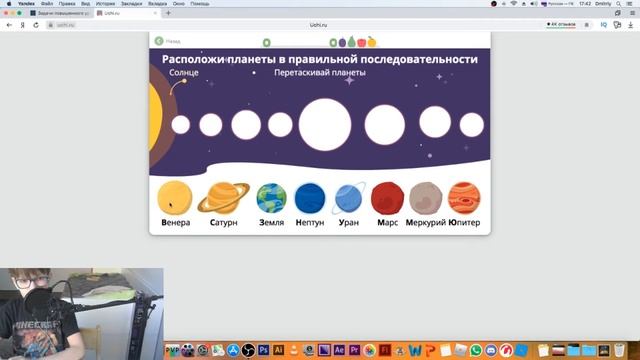This screenshot has width=640, height=360.
Task: Open a new tab with plus
Action: 168,13
